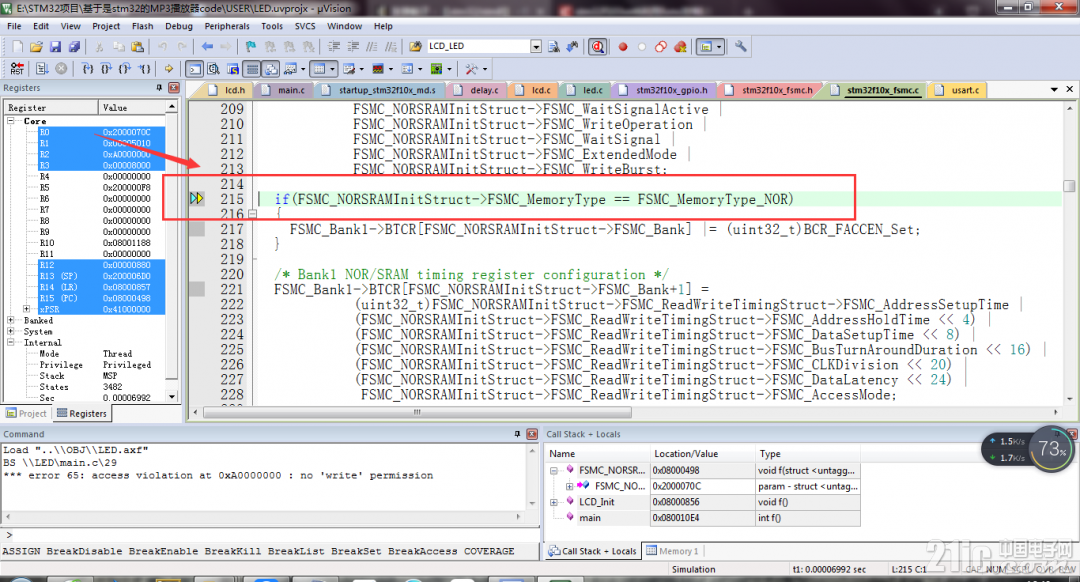Paste from clipboard
The image size is (1080, 582).
coord(137,47)
